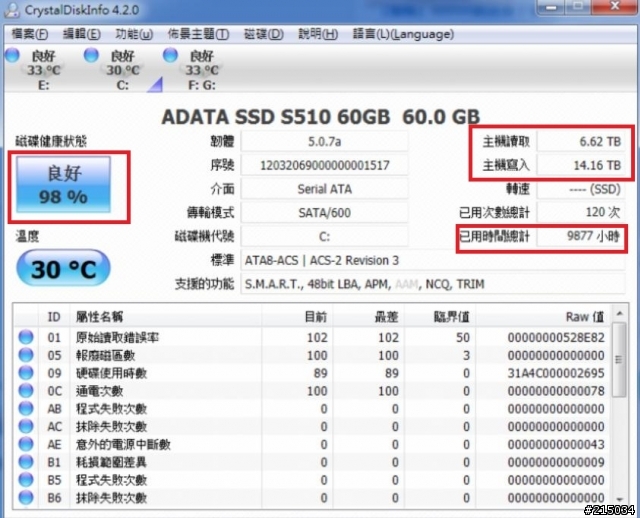Click the standard field ATA8-ACS | ACS-2 Revision 3

coord(433,260)
